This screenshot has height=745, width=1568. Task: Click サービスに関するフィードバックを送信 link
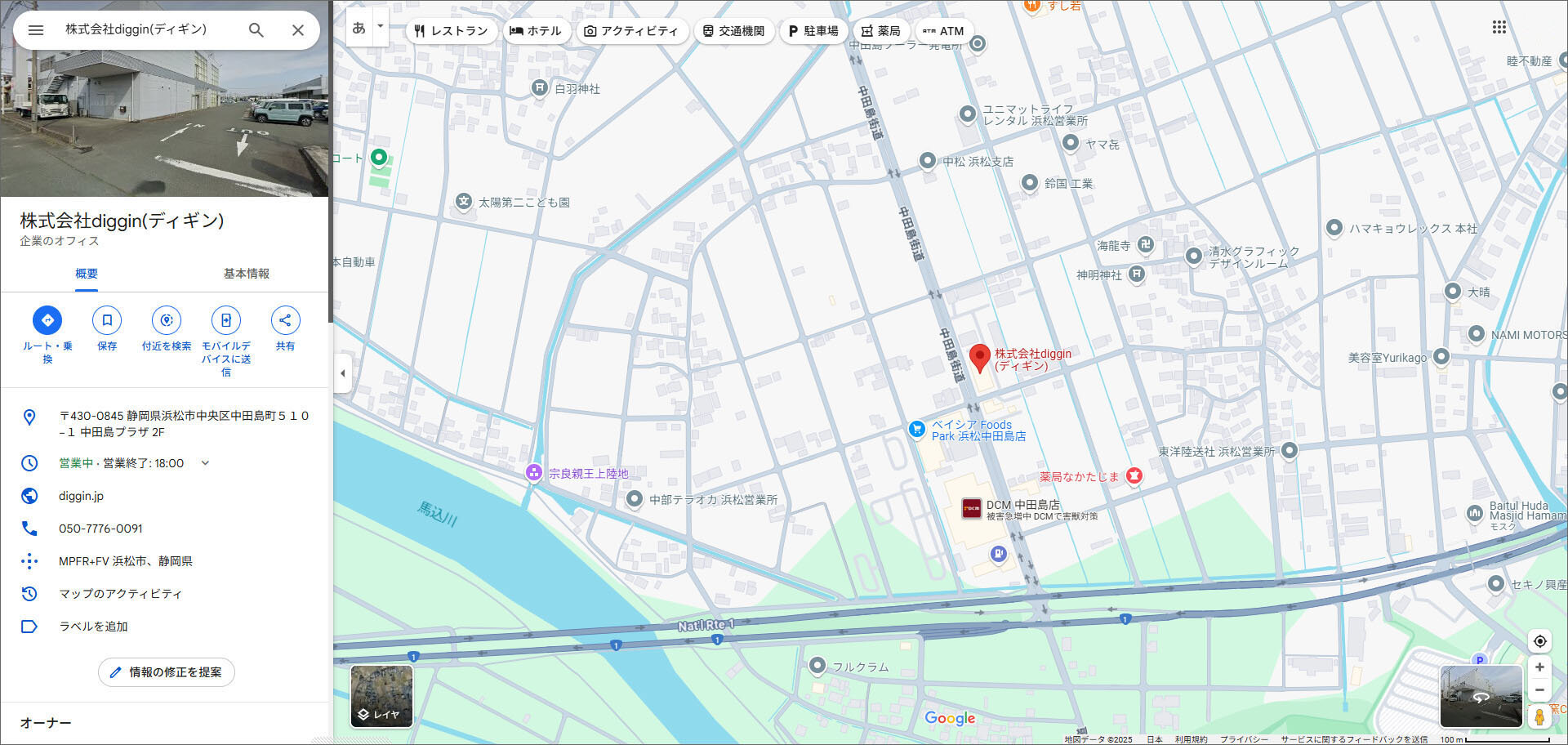tap(1354, 739)
